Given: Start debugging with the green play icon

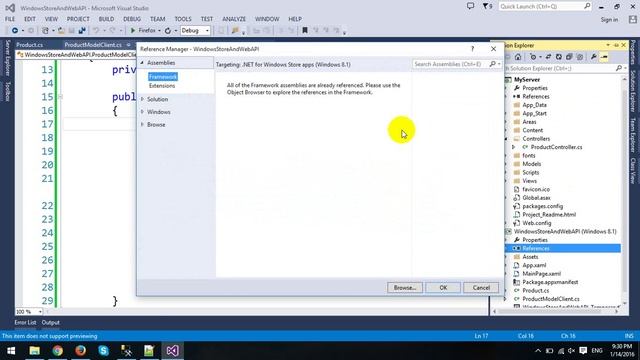Looking at the screenshot, I should tap(133, 31).
